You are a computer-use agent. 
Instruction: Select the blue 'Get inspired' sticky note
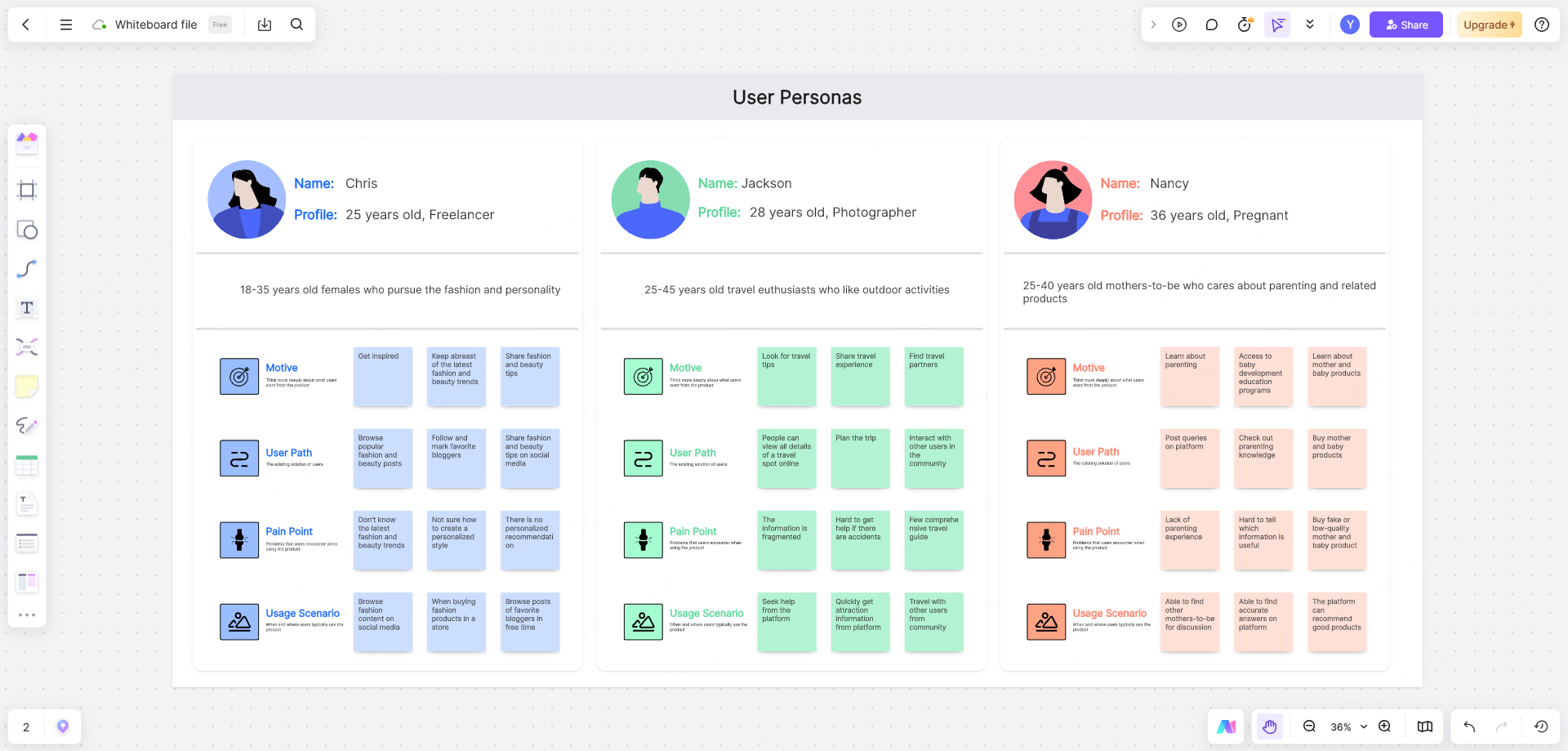383,377
